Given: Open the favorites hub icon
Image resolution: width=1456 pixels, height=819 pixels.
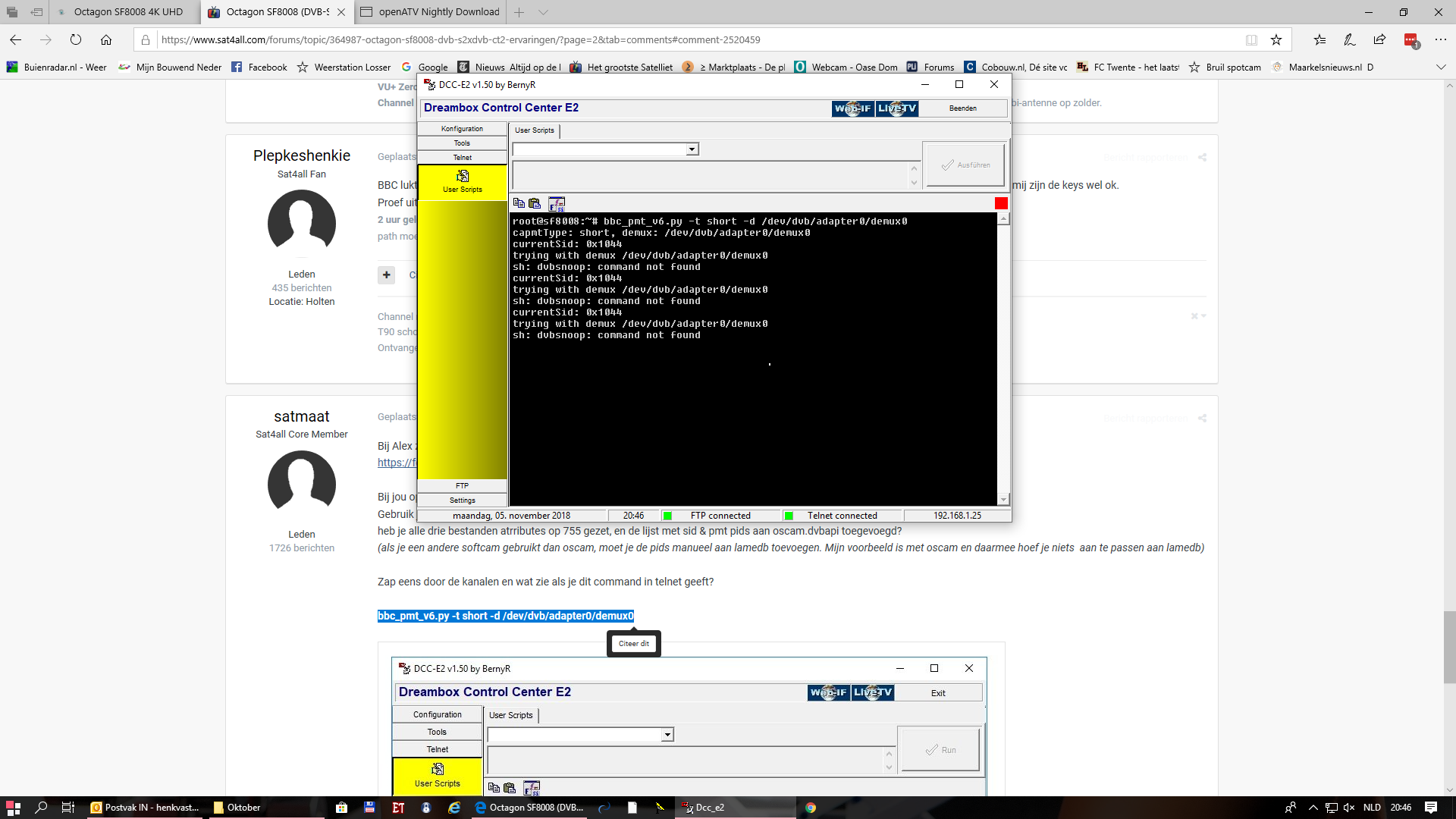Looking at the screenshot, I should point(1320,39).
